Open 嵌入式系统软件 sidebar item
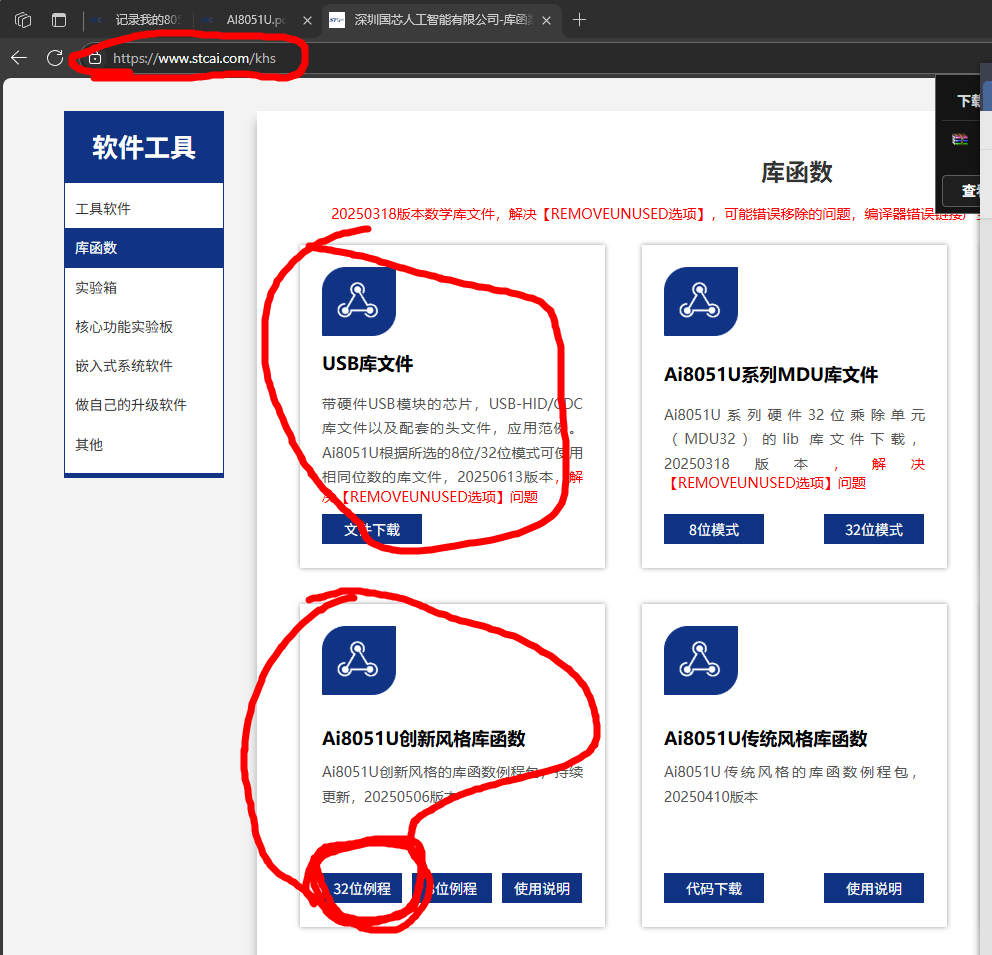Screen dimensions: 992x955 (x=144, y=366)
